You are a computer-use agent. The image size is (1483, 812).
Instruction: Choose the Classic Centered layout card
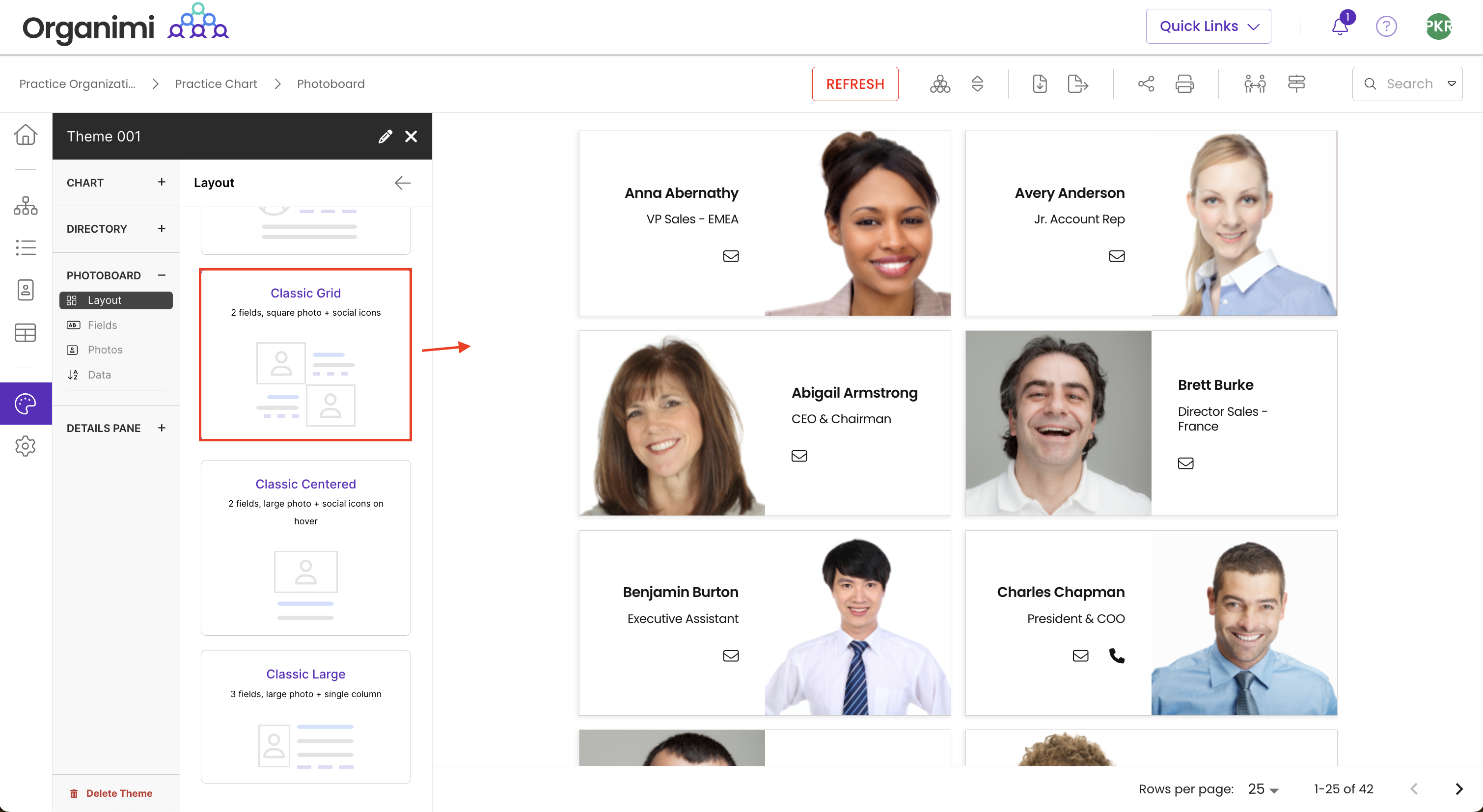(305, 548)
